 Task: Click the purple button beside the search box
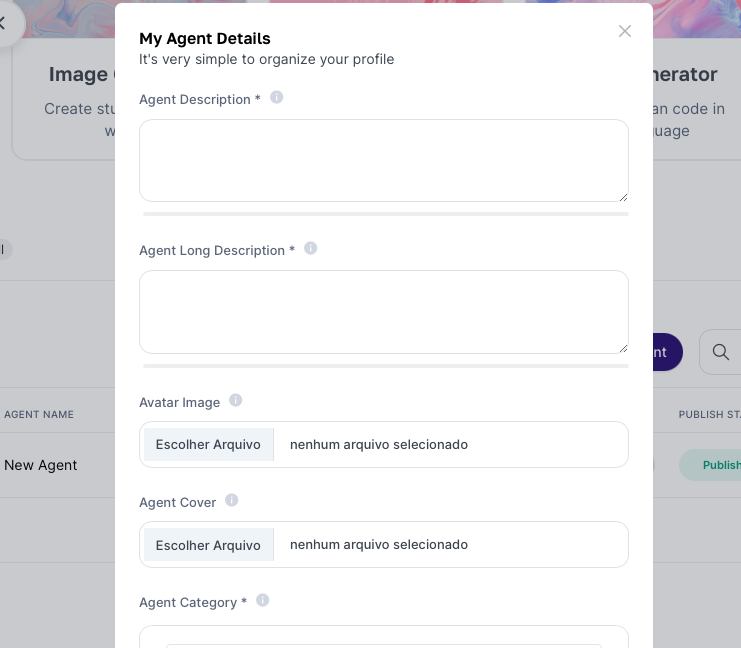click(x=668, y=352)
